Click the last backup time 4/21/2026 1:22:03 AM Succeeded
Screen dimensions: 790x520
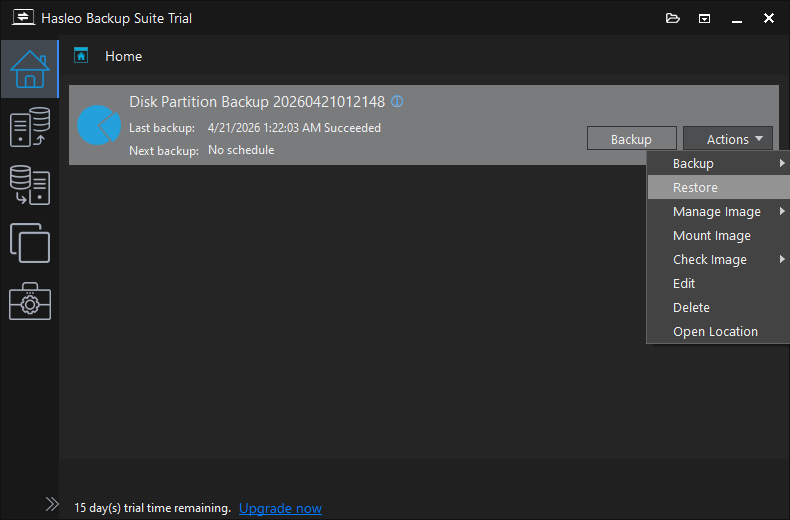coord(294,128)
